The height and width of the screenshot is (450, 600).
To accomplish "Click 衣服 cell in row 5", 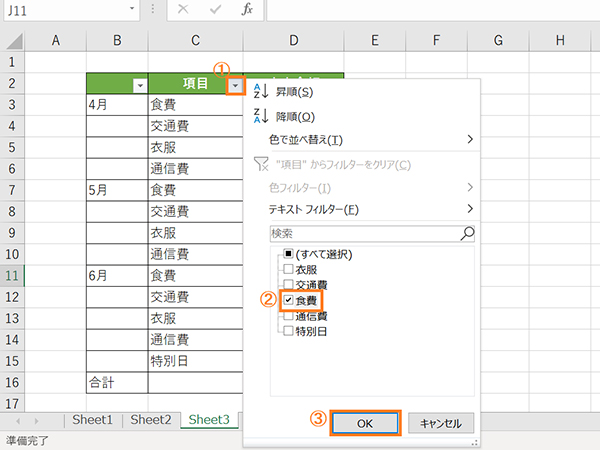I will [196, 147].
